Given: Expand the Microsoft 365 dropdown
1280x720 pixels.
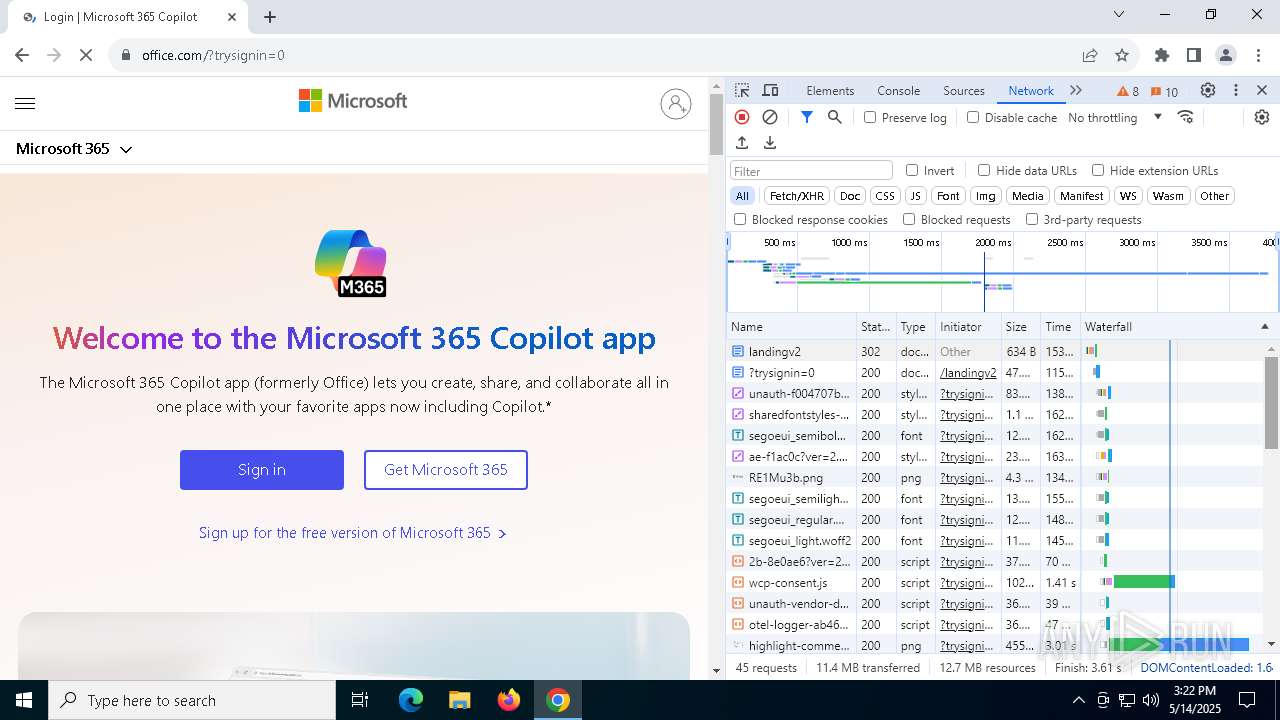Looking at the screenshot, I should pos(74,149).
